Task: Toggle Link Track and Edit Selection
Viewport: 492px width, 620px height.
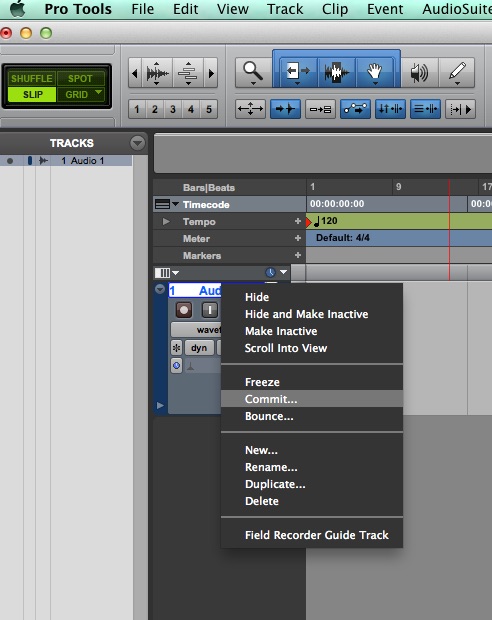Action: (425, 109)
